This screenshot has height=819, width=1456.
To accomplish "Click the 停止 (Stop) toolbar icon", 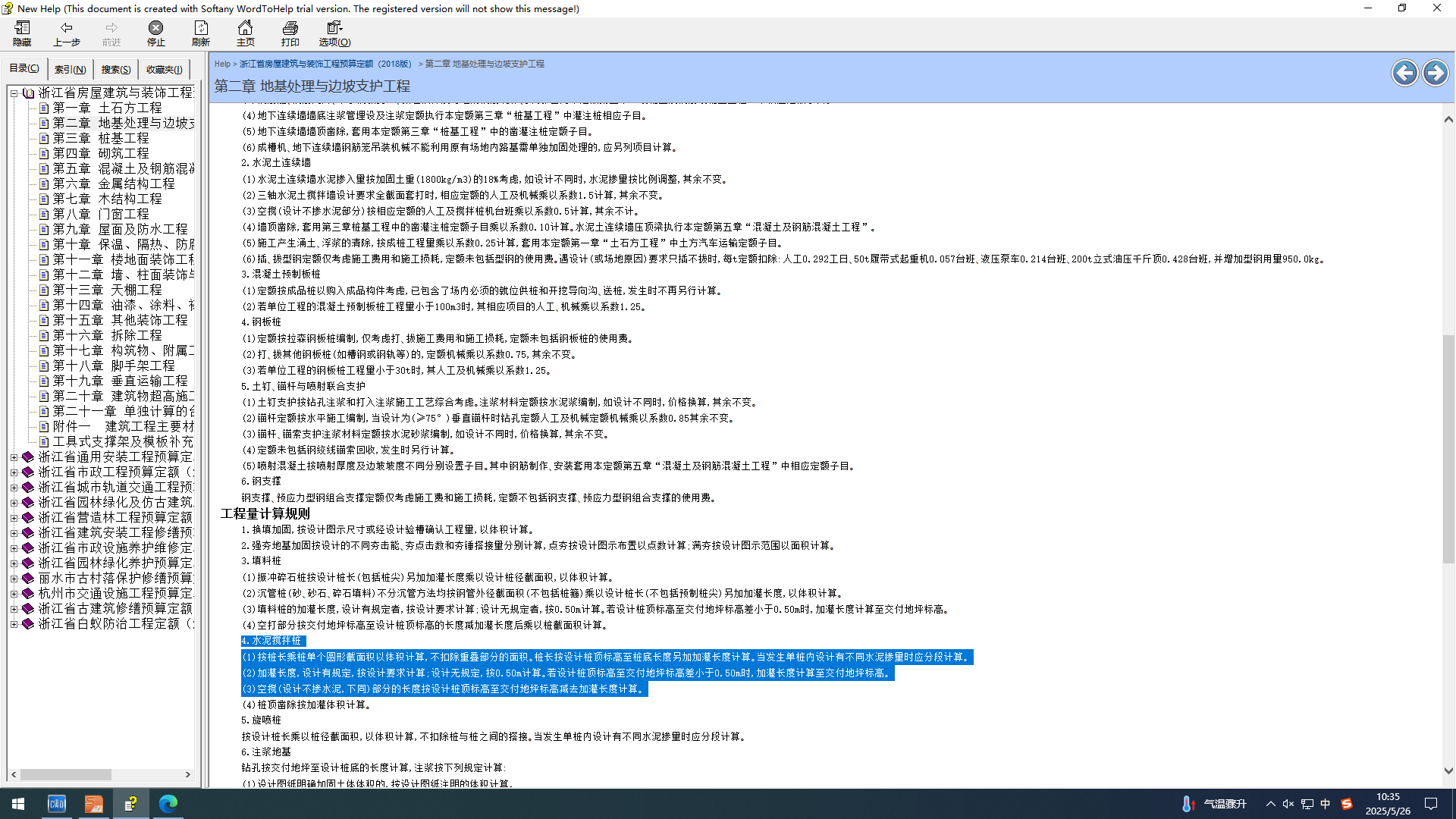I will 155,34.
